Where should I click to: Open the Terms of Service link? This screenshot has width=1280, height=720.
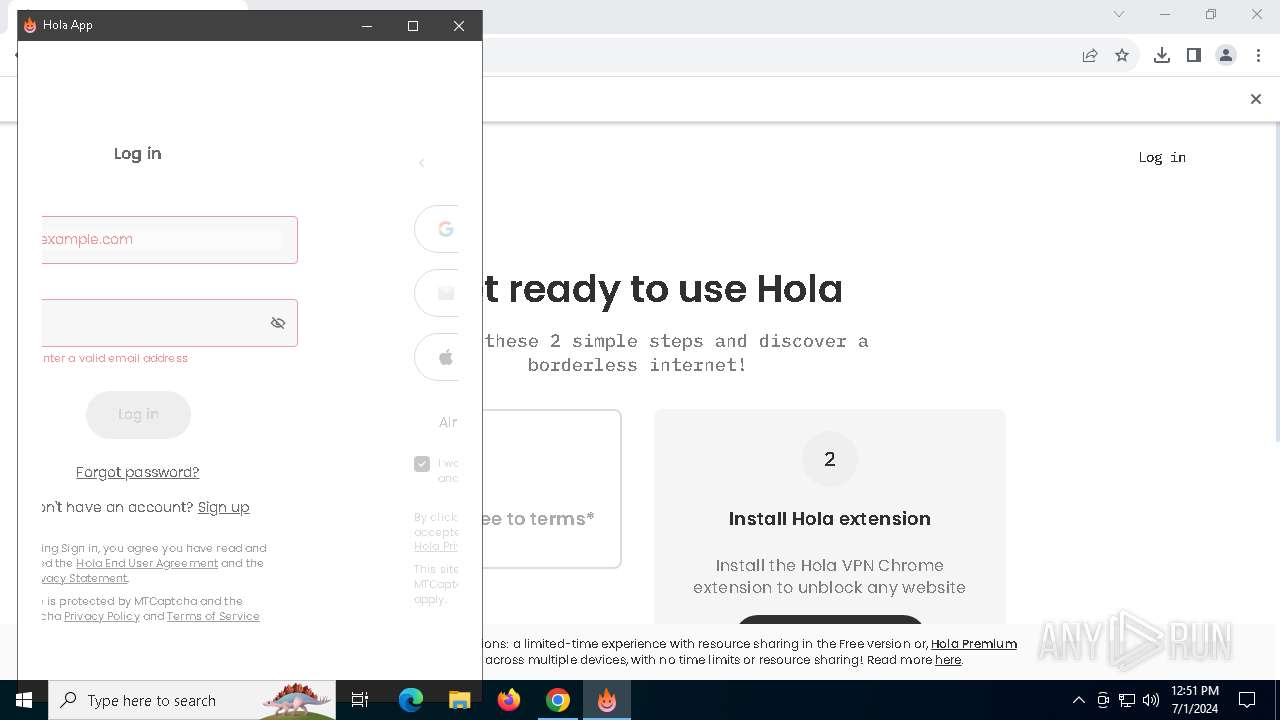click(213, 616)
